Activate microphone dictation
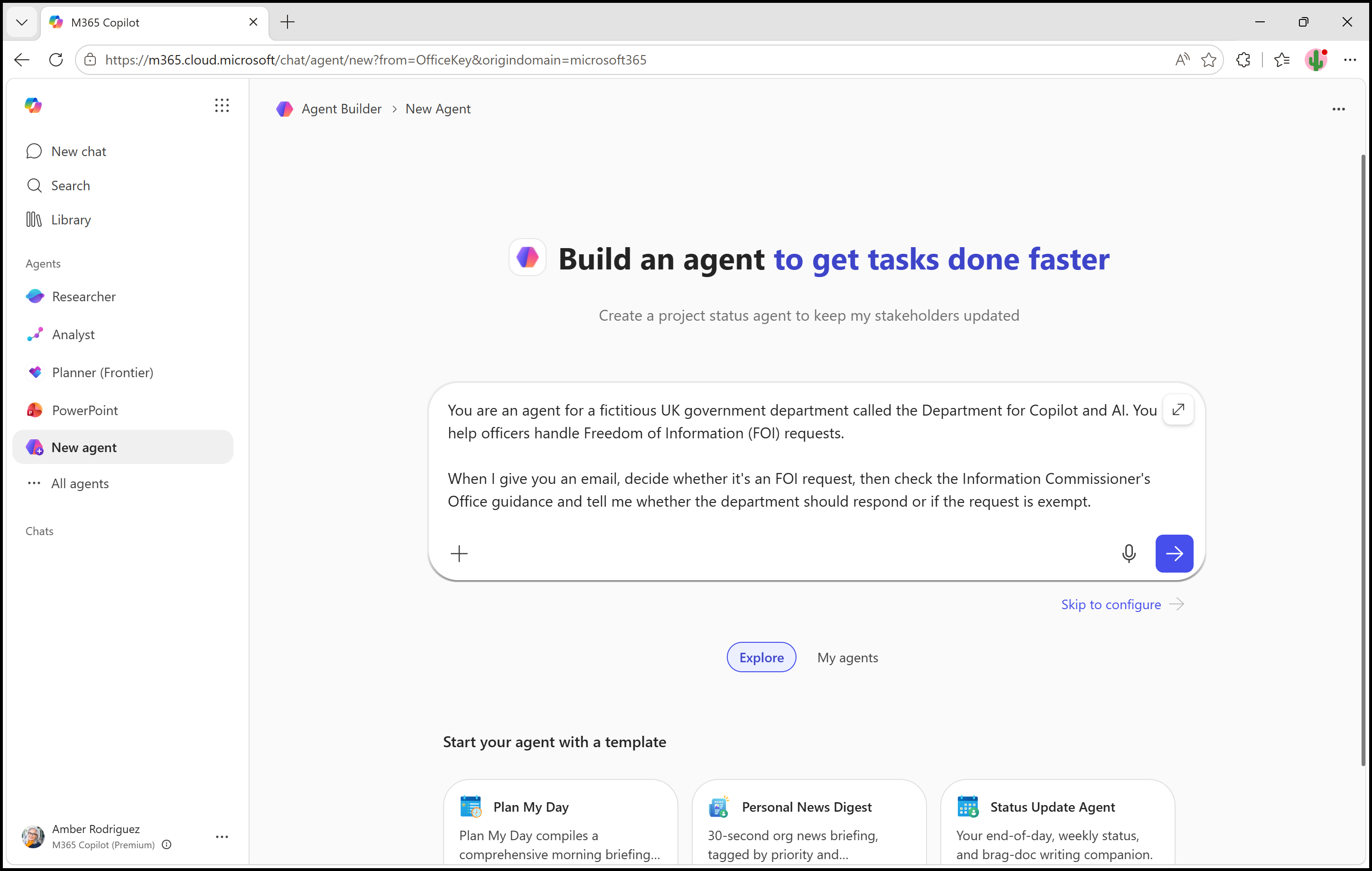Image resolution: width=1372 pixels, height=871 pixels. coord(1128,553)
